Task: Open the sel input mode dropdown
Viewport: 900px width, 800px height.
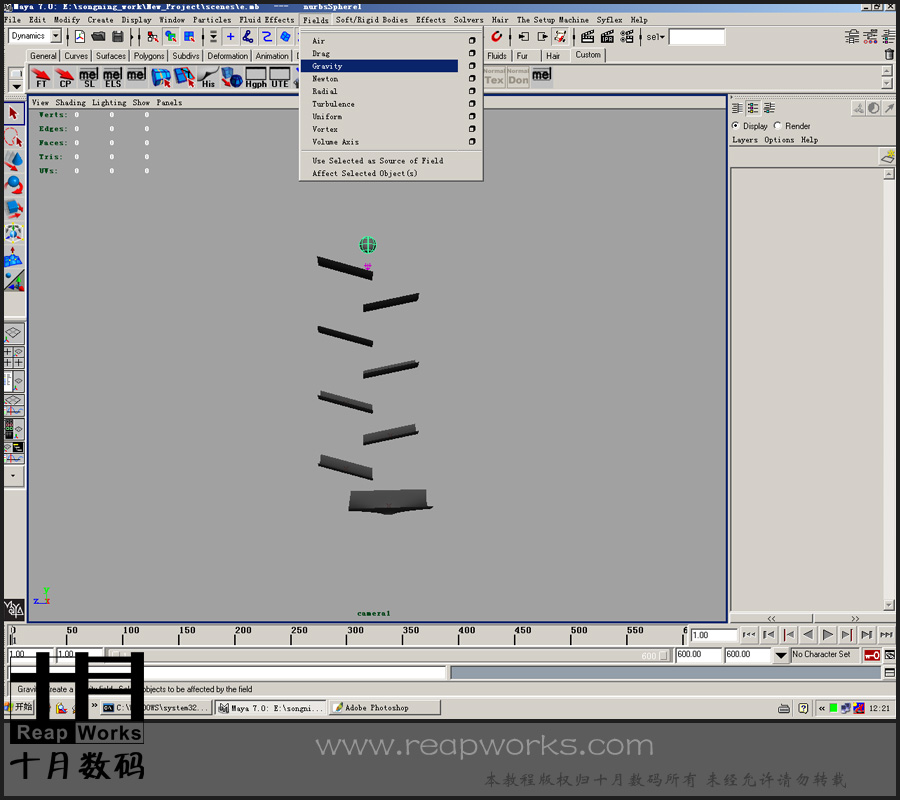Action: tap(655, 37)
